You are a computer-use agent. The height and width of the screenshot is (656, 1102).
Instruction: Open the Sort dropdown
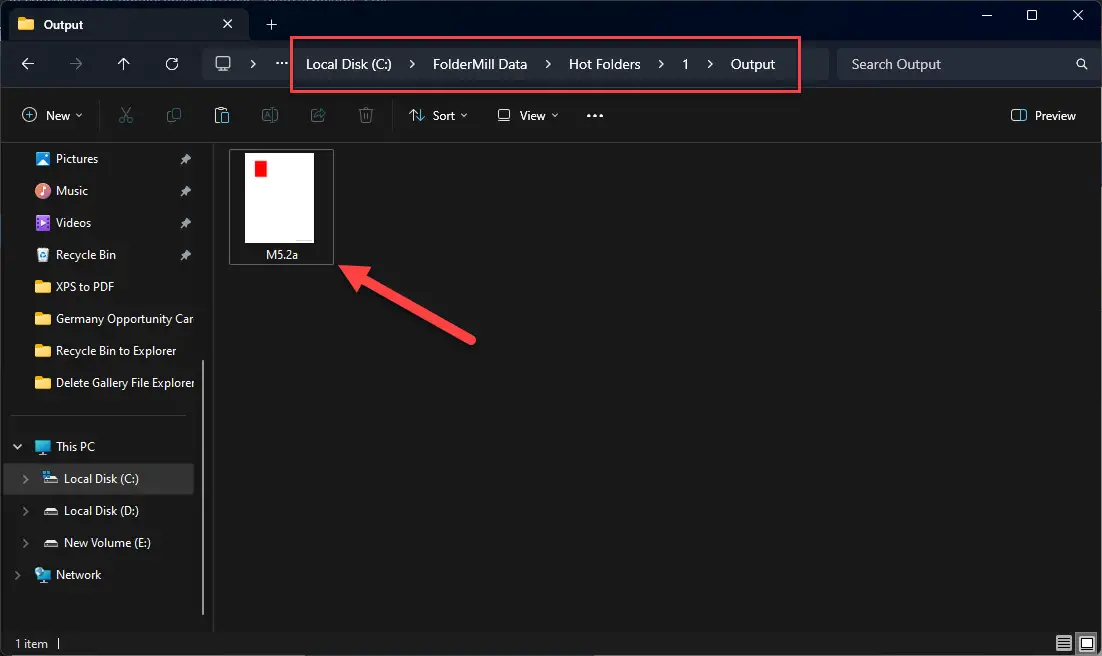(x=438, y=115)
